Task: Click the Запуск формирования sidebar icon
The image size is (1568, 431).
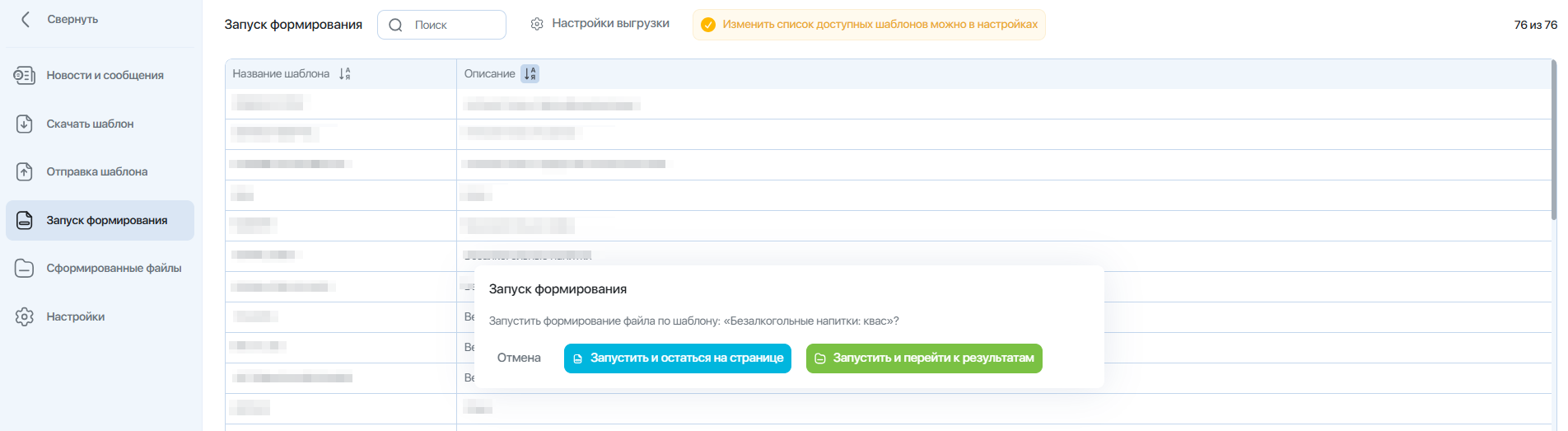Action: click(x=25, y=220)
